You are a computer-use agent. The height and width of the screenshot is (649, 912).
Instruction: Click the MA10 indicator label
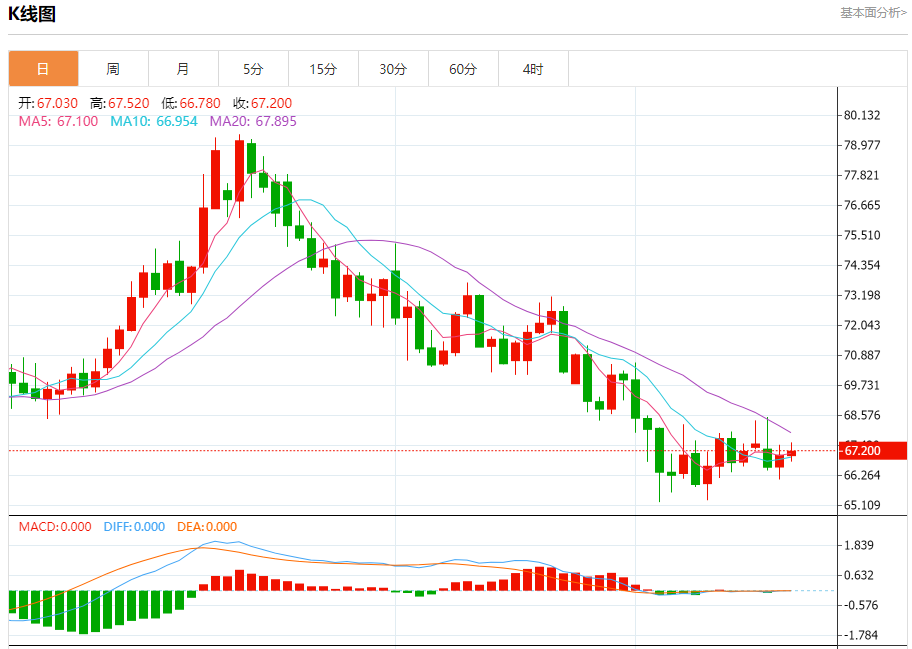tap(154, 121)
